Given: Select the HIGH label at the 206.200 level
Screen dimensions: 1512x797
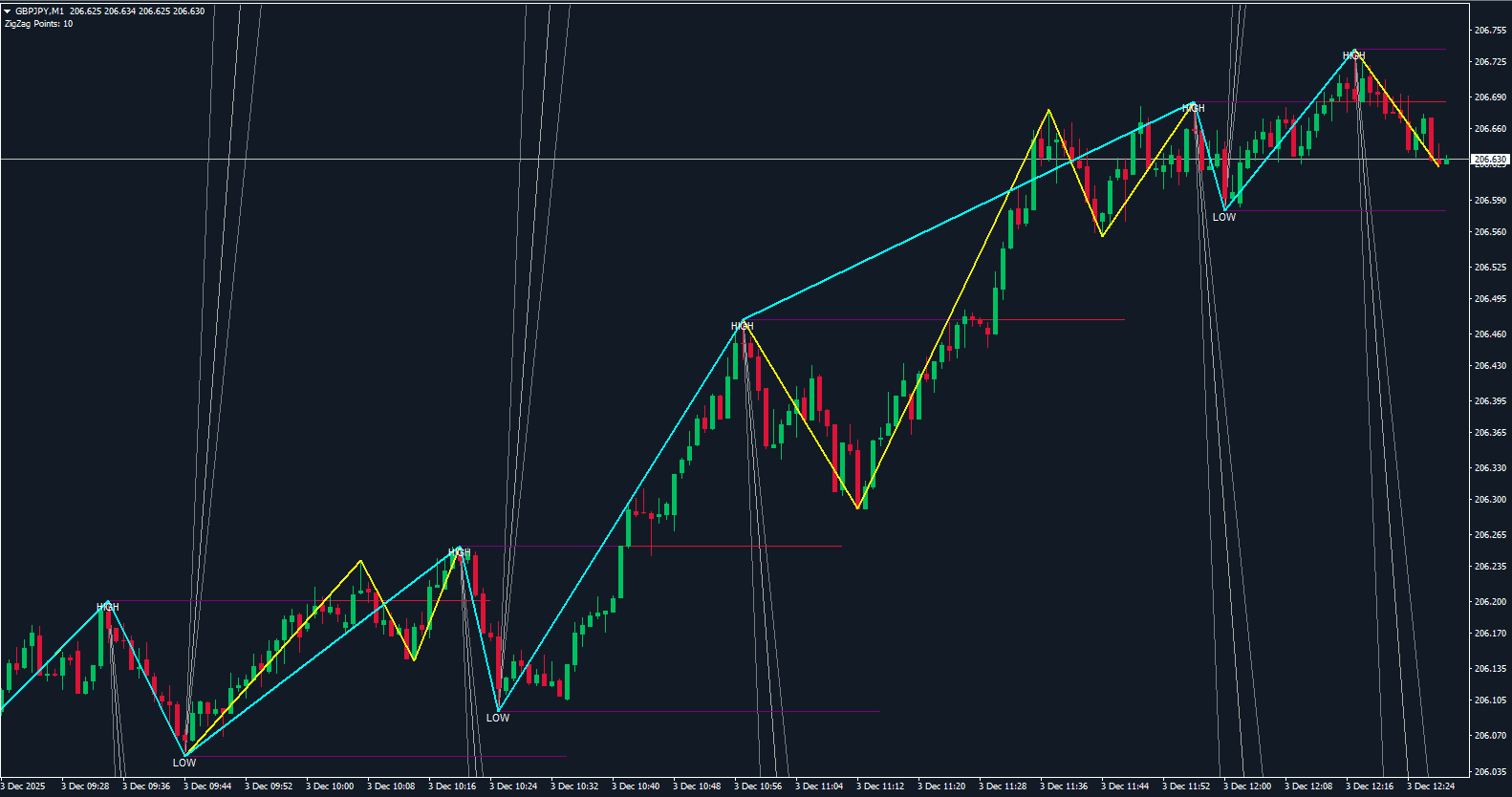Looking at the screenshot, I should [x=108, y=607].
